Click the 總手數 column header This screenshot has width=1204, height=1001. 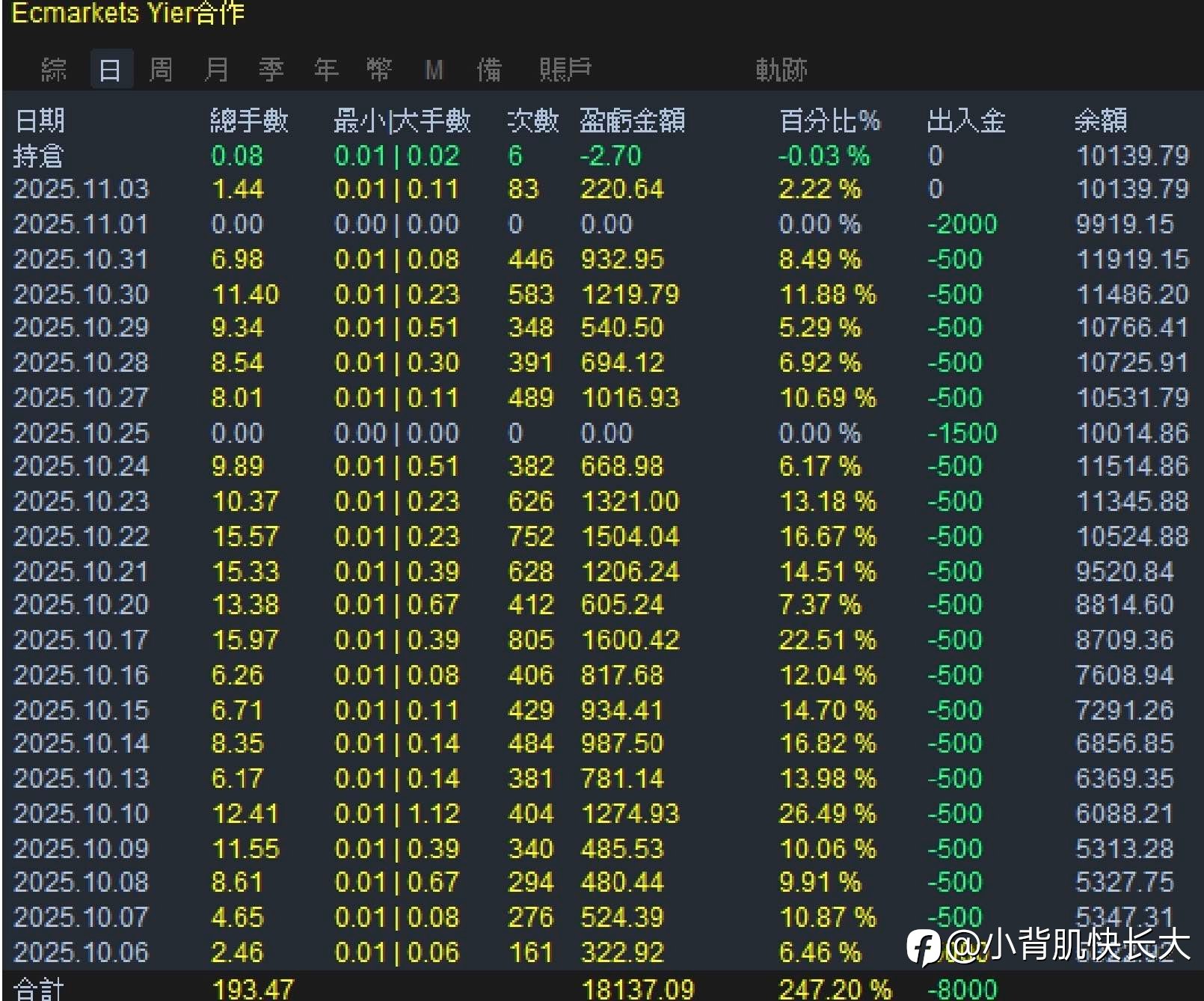point(249,120)
